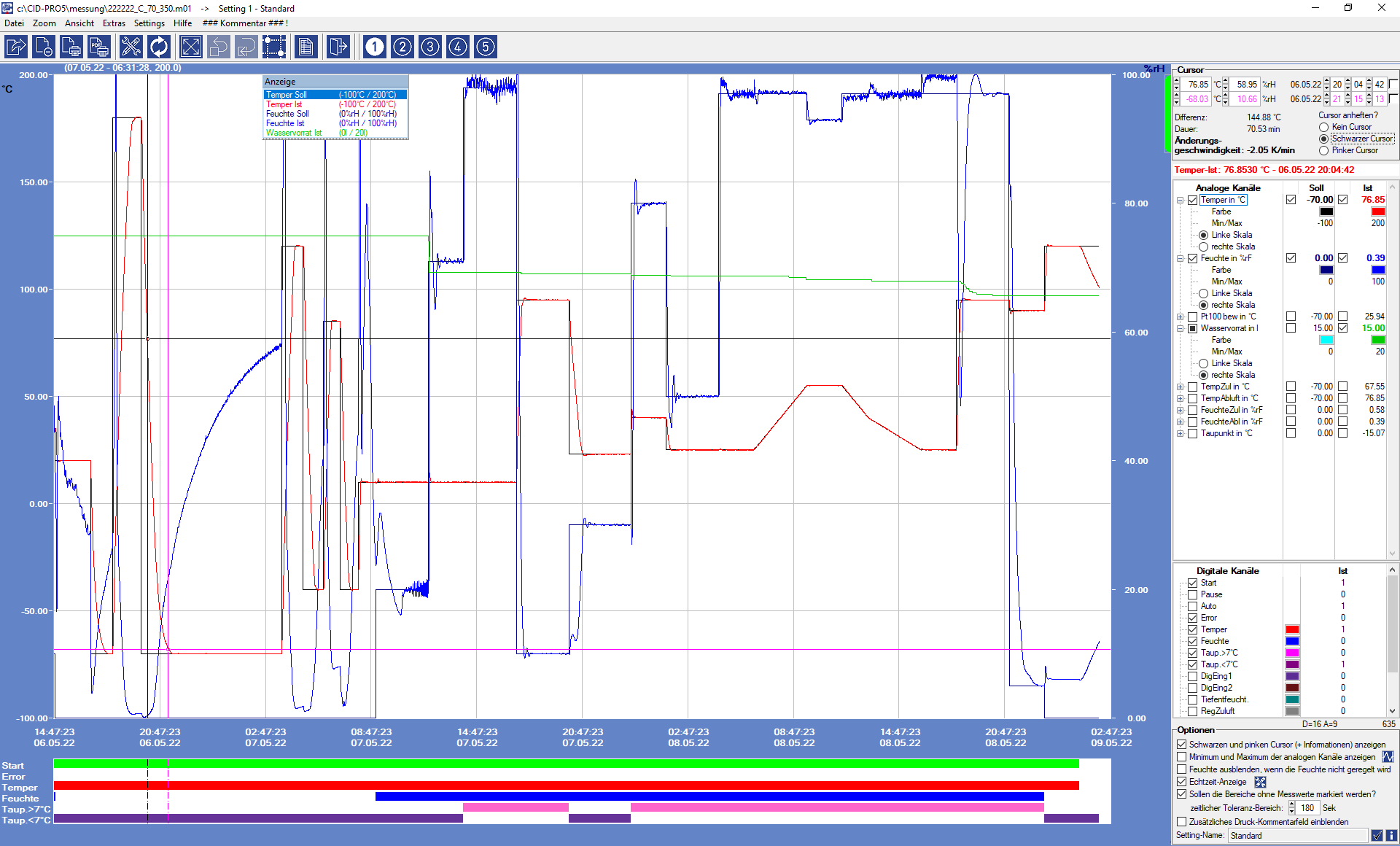The image size is (1400, 846).
Task: Enable the Pause digital channel checkbox
Action: pyautogui.click(x=1193, y=594)
